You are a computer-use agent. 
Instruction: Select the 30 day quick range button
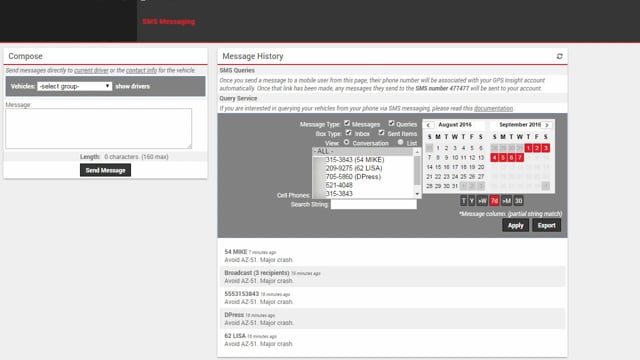coord(518,201)
